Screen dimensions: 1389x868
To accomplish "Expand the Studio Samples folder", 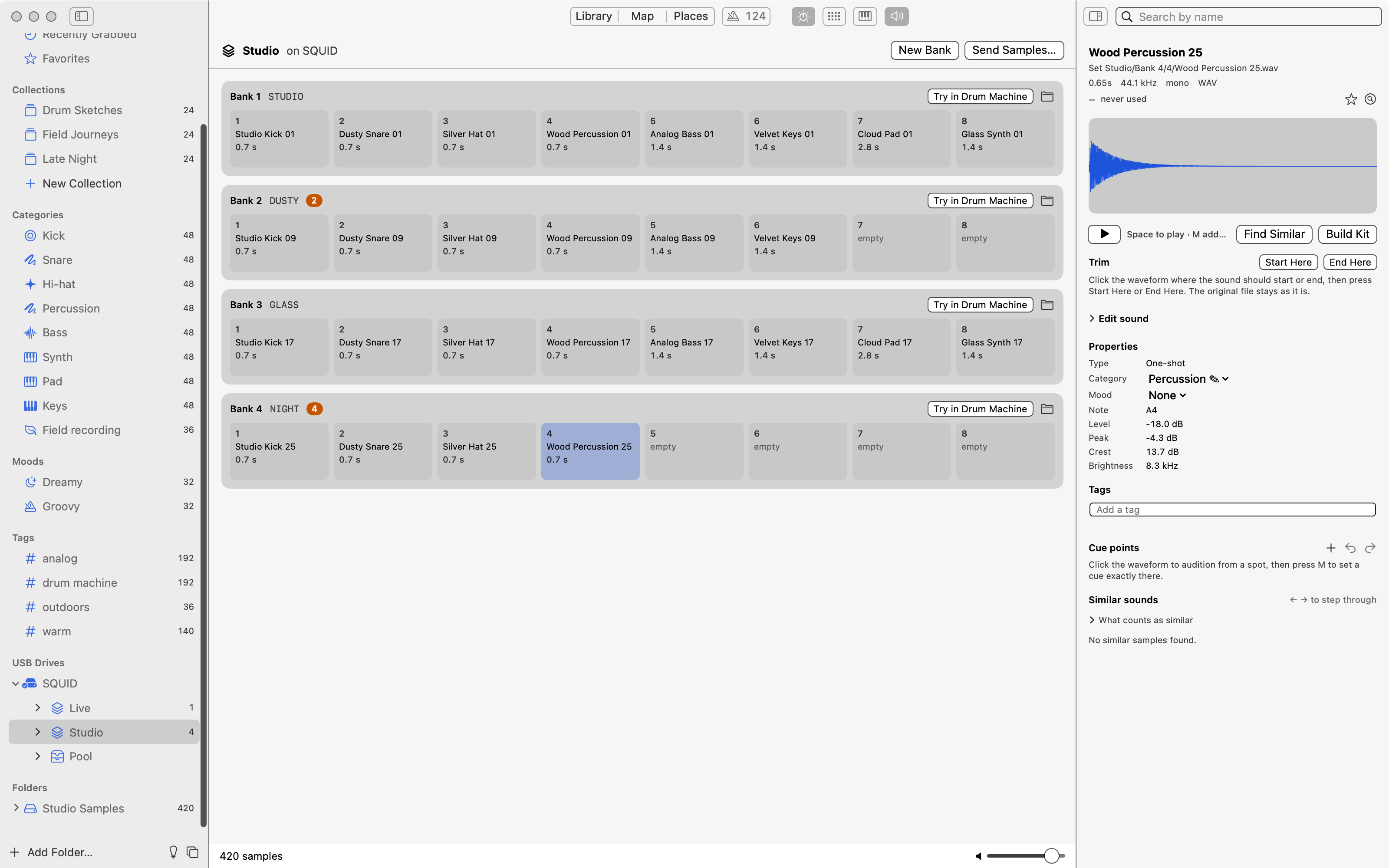I will pos(16,808).
